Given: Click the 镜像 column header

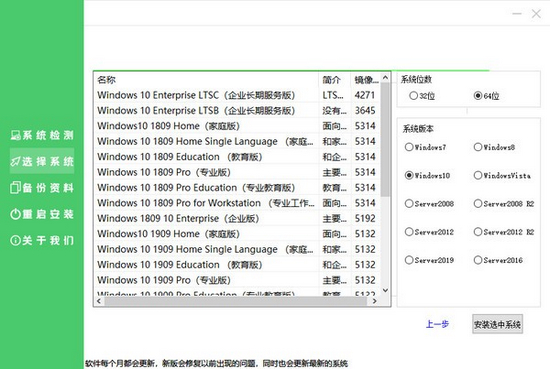Looking at the screenshot, I should pos(365,80).
